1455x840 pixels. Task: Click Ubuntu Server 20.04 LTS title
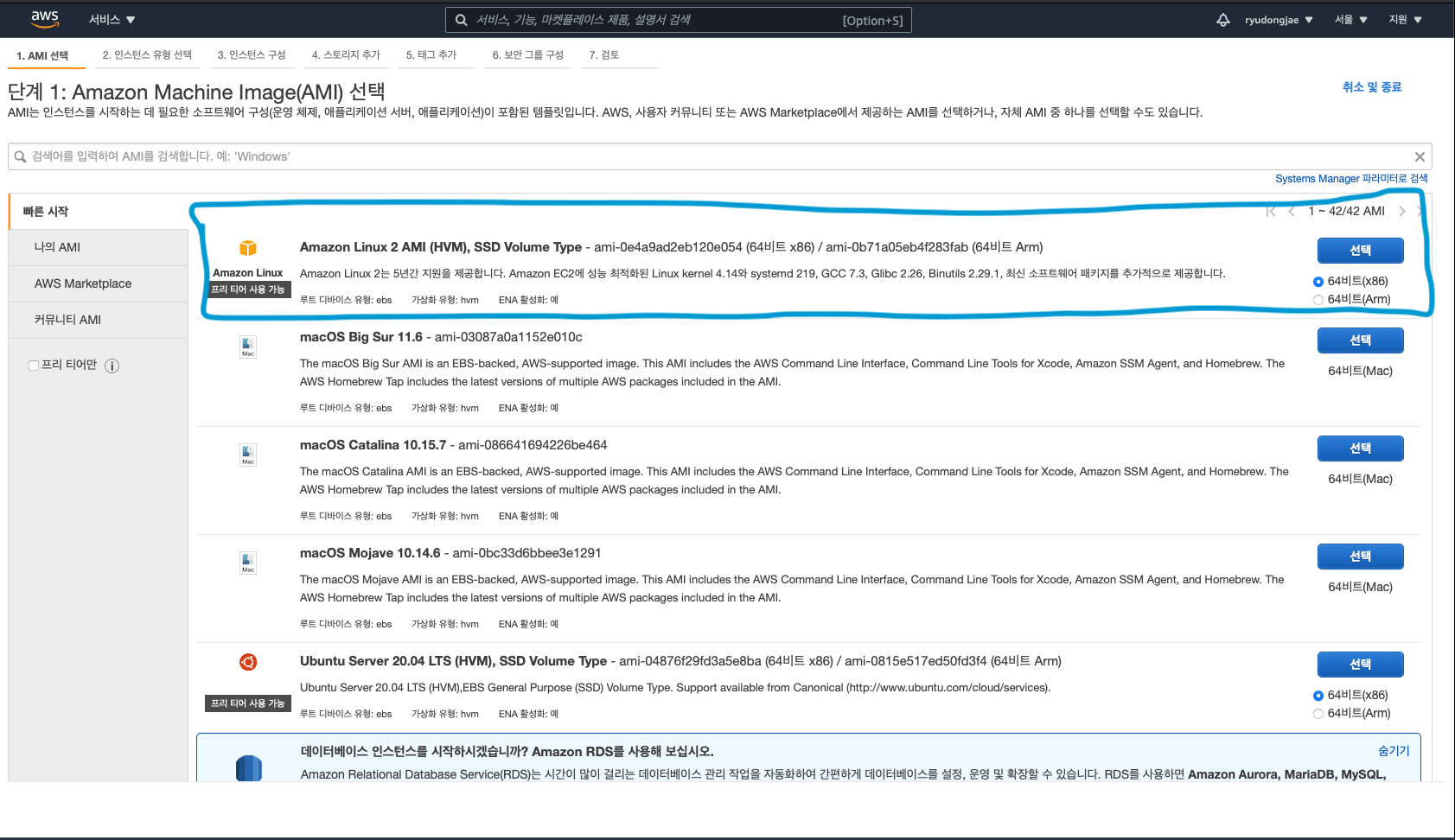[x=453, y=661]
